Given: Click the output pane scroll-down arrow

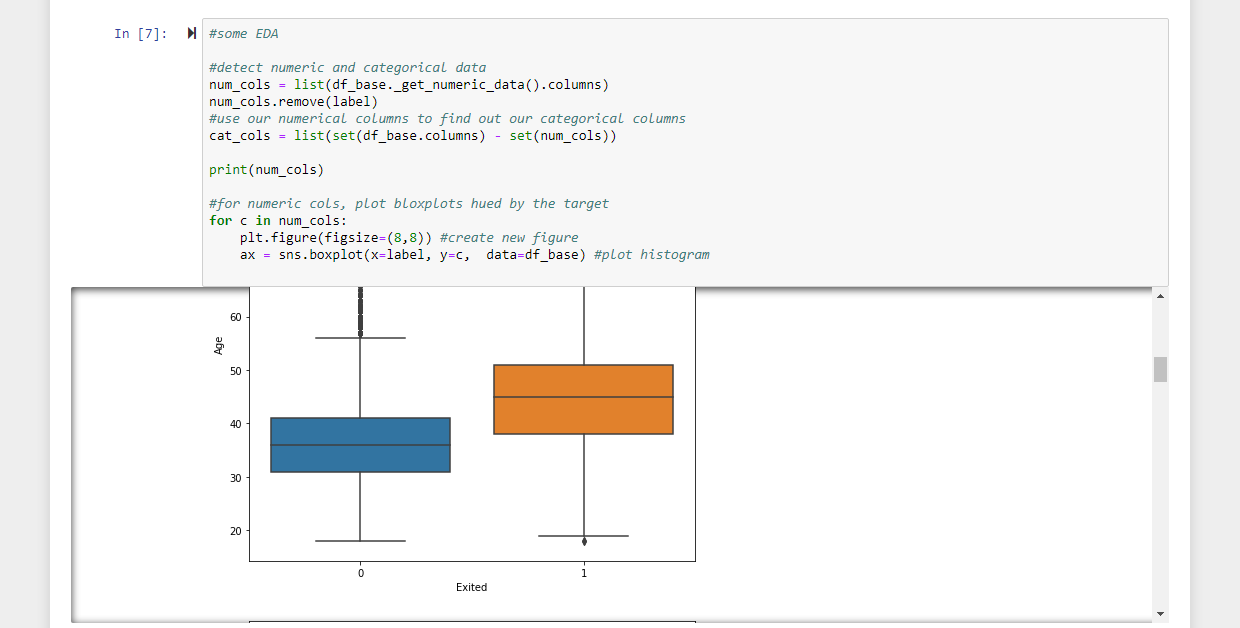Looking at the screenshot, I should pos(1160,613).
